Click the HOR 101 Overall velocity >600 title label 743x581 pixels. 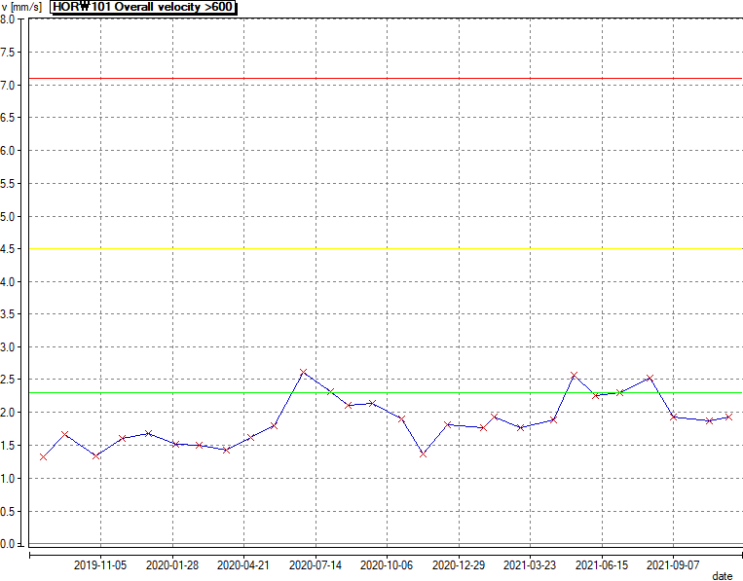coord(143,7)
